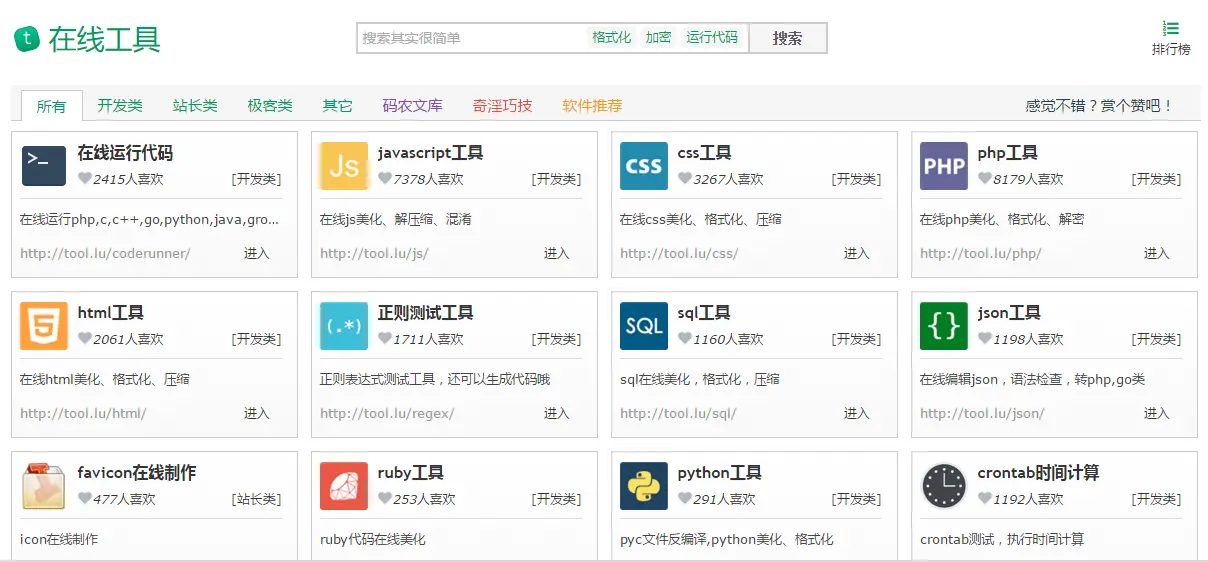The width and height of the screenshot is (1208, 562).
Task: Click the green JSON braces icon
Action: tap(944, 326)
